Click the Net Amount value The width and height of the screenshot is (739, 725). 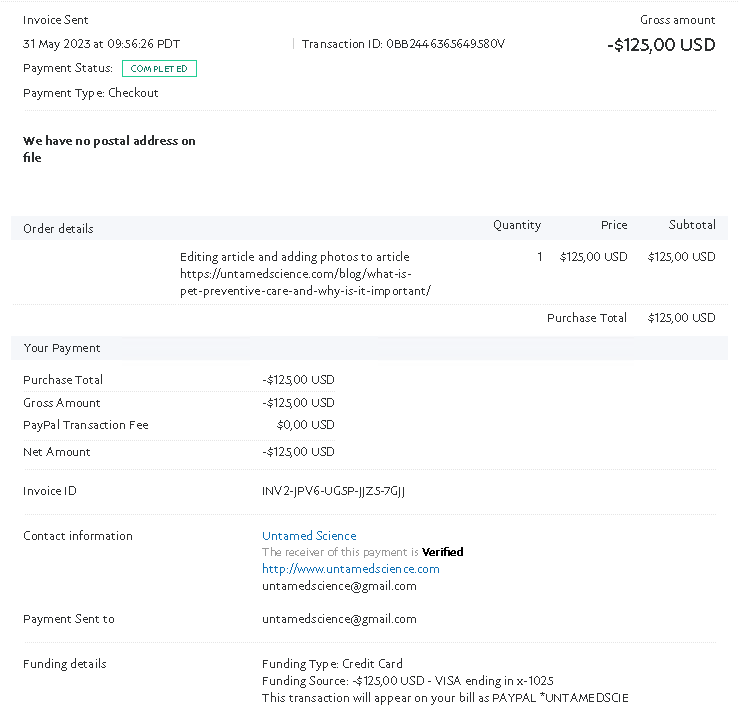pyautogui.click(x=298, y=452)
